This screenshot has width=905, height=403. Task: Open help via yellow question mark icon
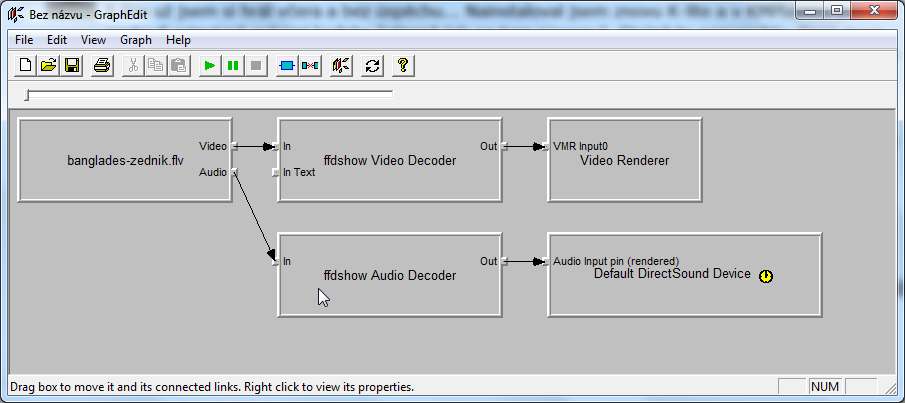403,65
